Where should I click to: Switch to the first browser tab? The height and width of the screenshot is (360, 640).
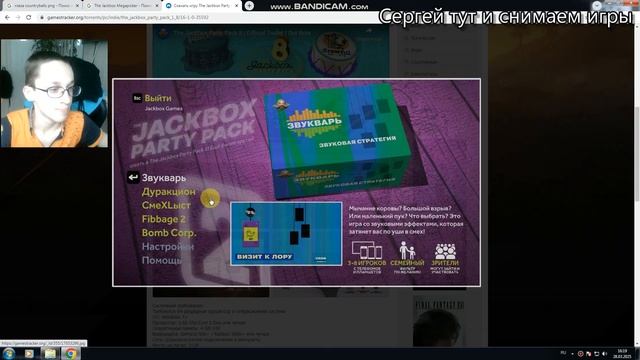42,6
